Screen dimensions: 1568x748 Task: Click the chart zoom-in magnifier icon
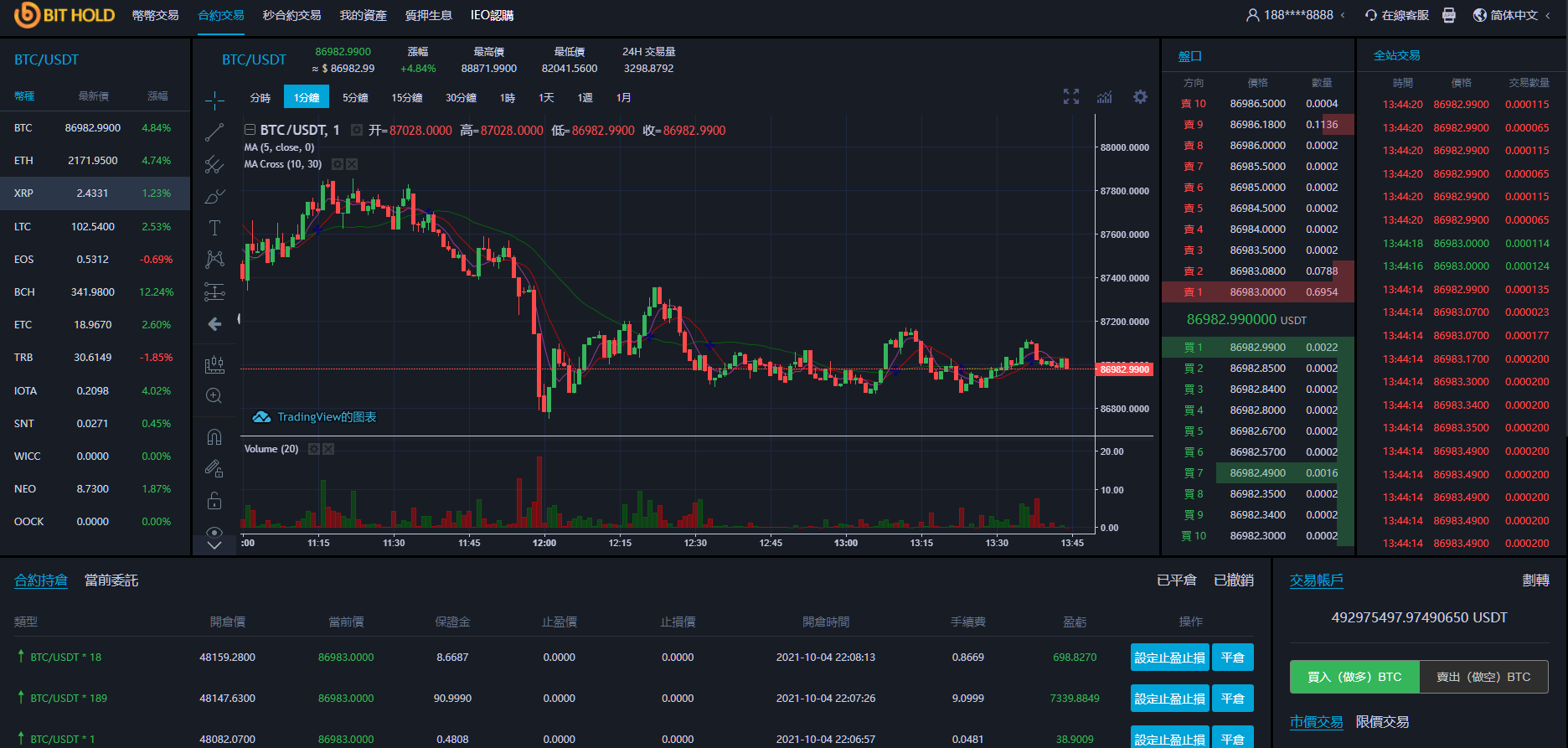(x=214, y=396)
